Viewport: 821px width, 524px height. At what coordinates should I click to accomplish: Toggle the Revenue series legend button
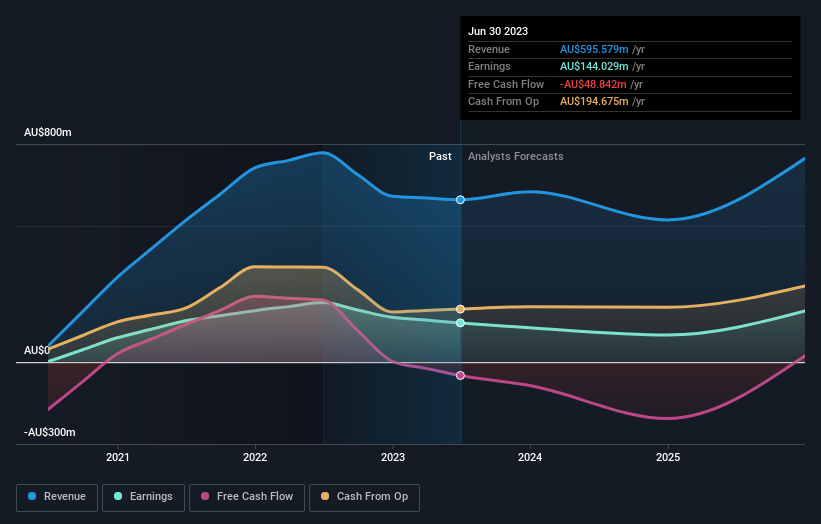(x=57, y=497)
